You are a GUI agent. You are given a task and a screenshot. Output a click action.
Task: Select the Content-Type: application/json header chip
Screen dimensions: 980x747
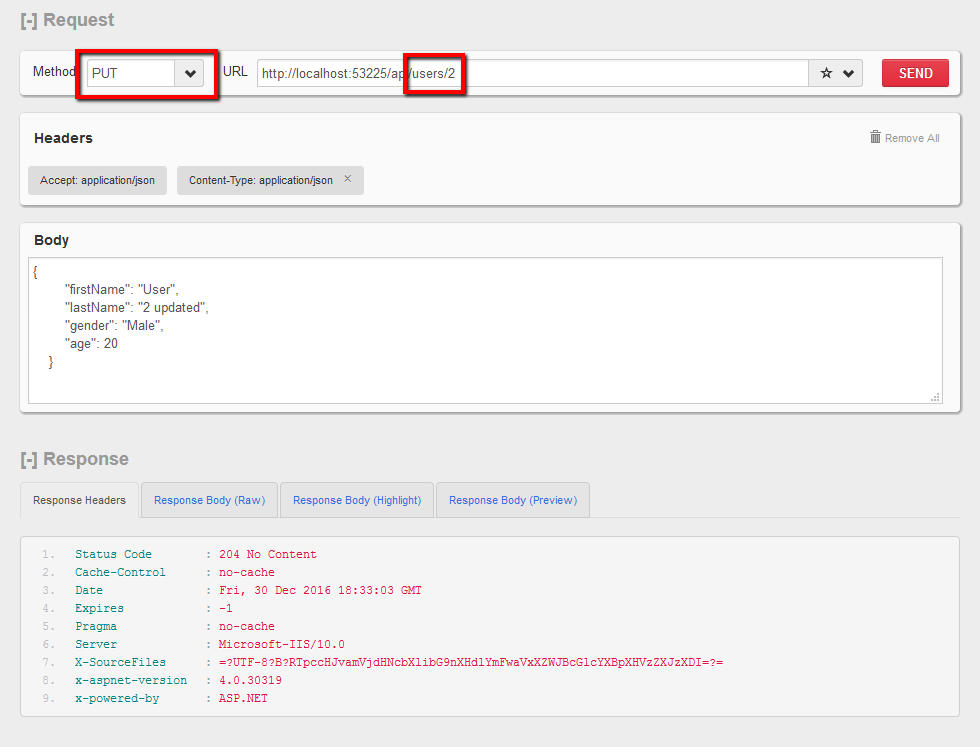(270, 180)
